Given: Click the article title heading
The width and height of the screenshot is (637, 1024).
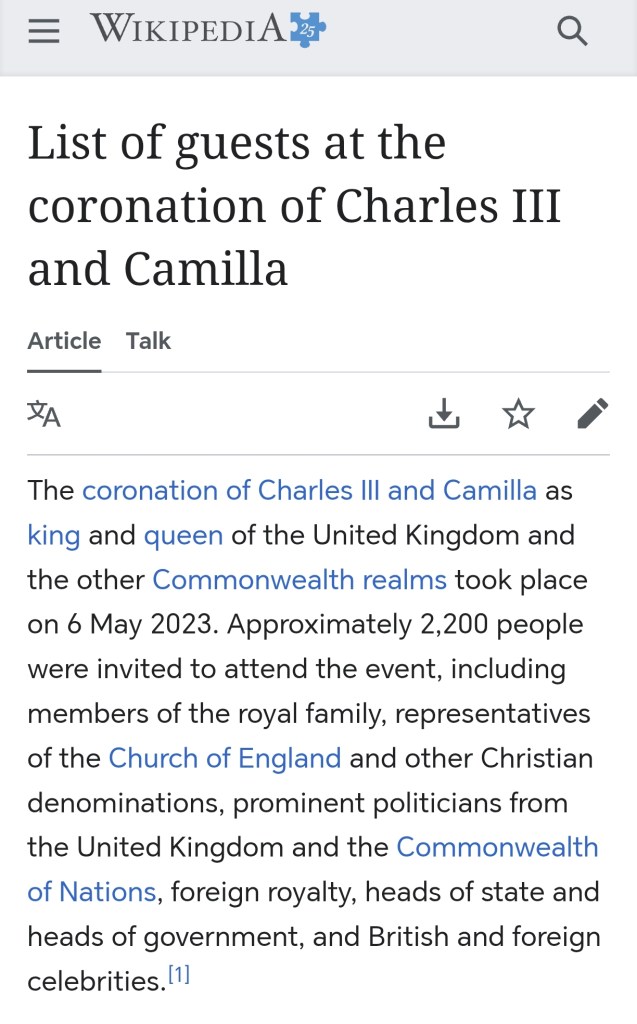Looking at the screenshot, I should click(x=294, y=205).
